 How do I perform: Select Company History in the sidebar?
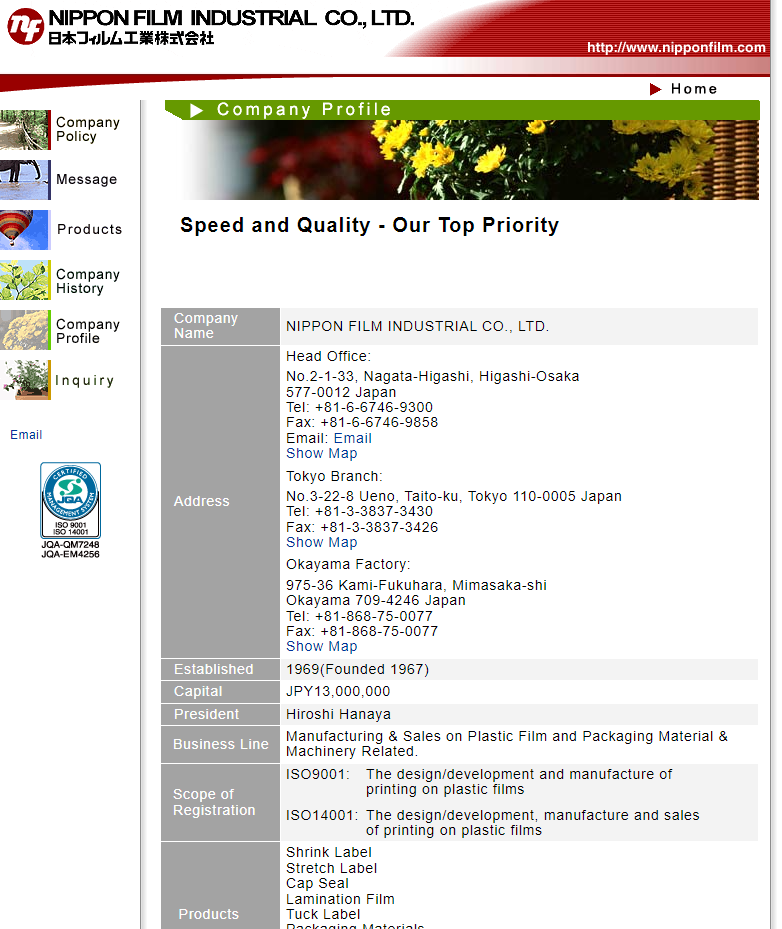pos(88,281)
